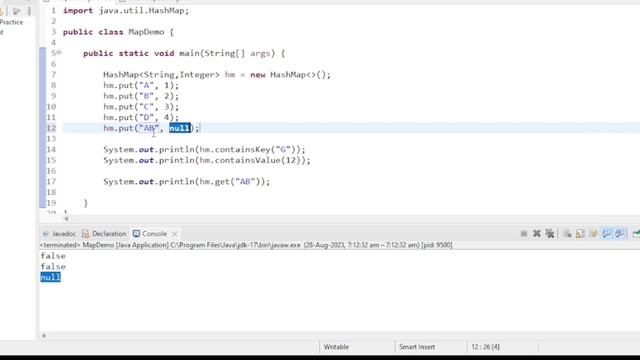Select the Practice project in Package Explorer
Viewport: 640px width, 360px height.
11,22
